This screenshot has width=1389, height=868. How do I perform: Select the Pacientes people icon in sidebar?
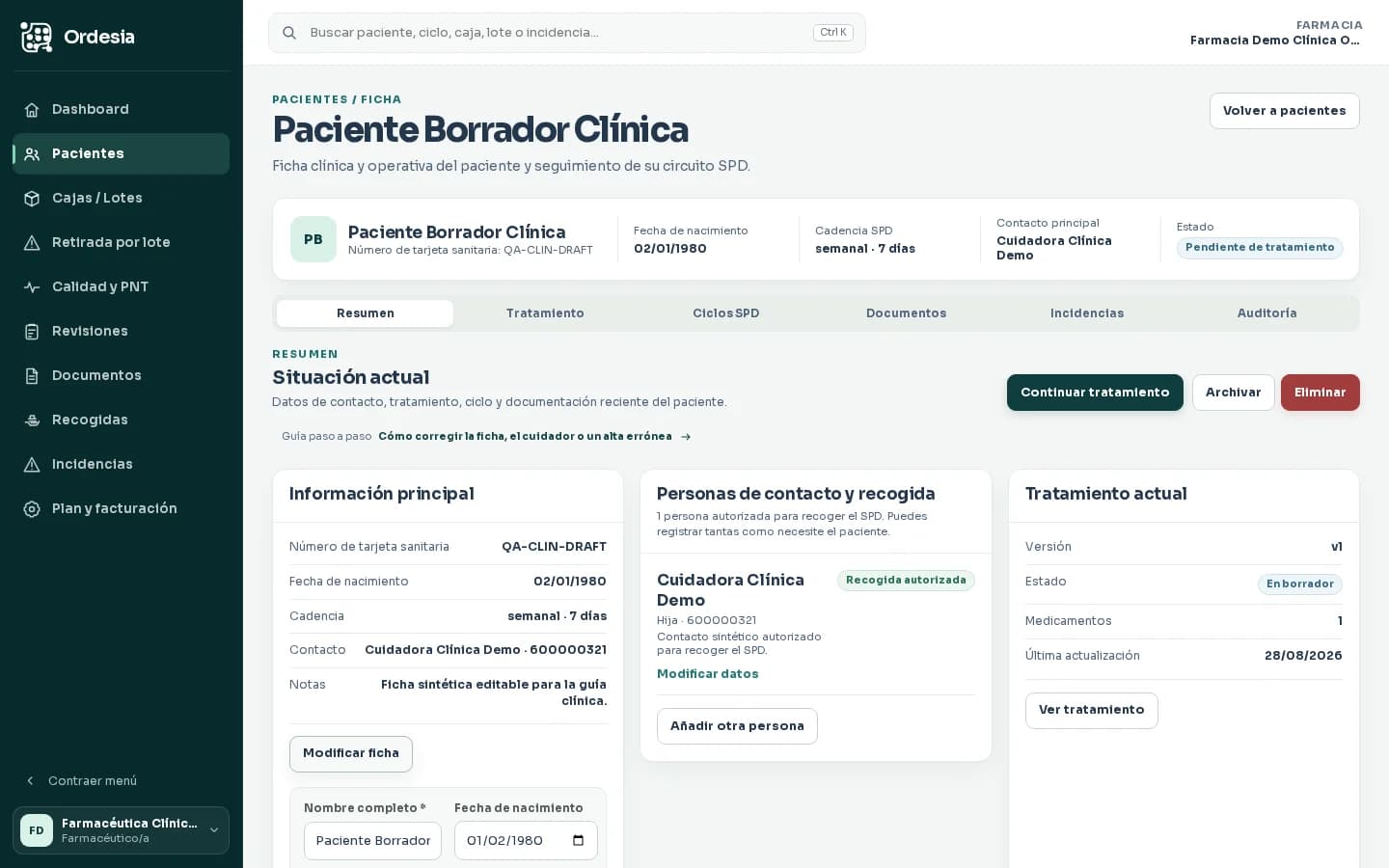(x=32, y=154)
